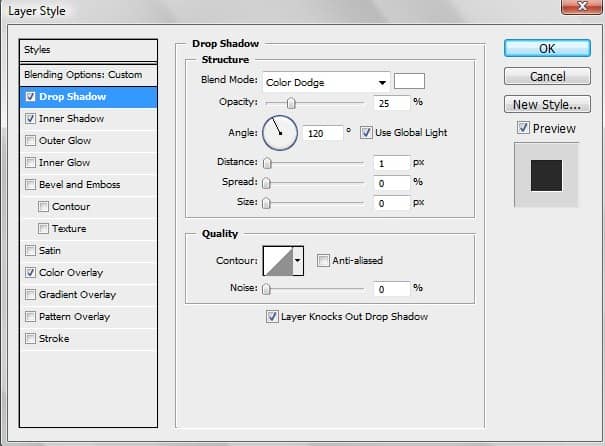Click the OK button
Screen dimensions: 605x446
click(x=547, y=49)
